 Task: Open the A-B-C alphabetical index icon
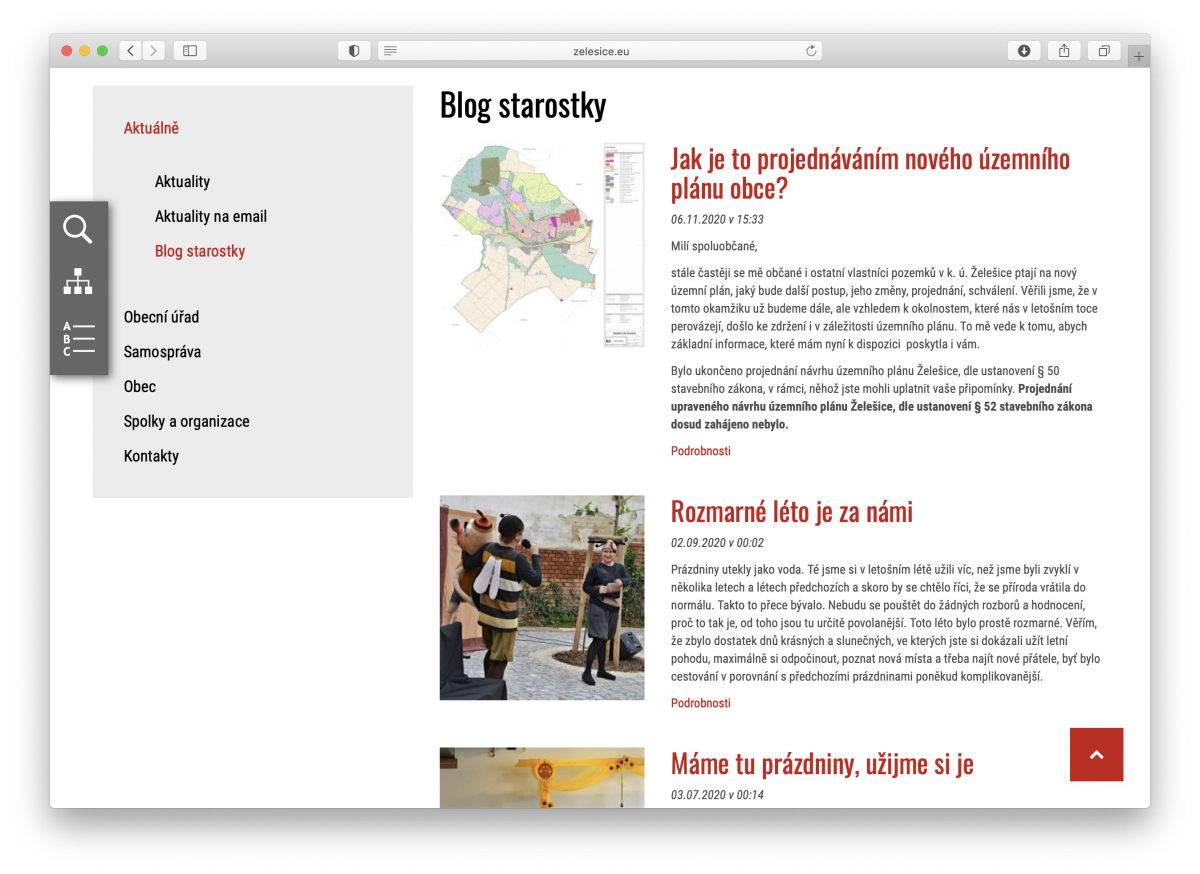coord(78,338)
